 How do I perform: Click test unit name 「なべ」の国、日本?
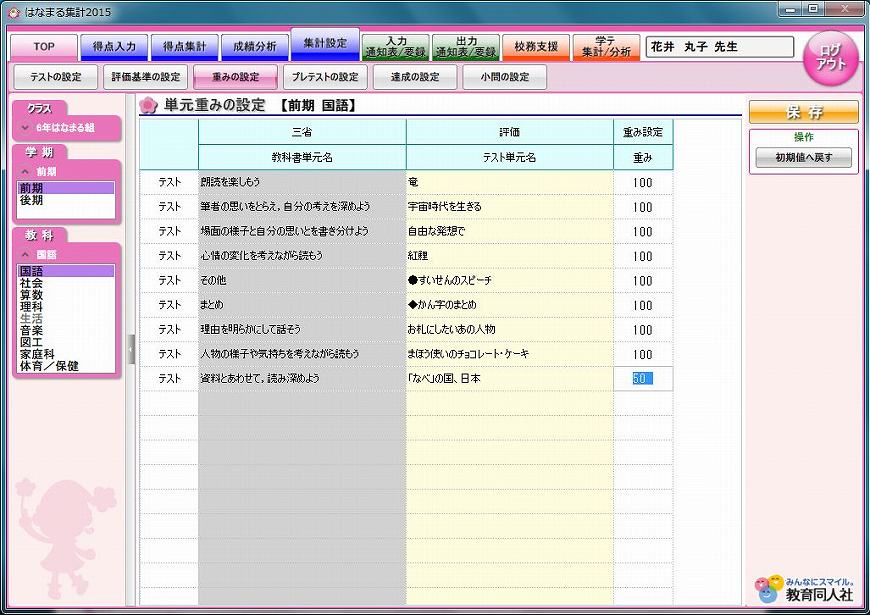click(444, 379)
